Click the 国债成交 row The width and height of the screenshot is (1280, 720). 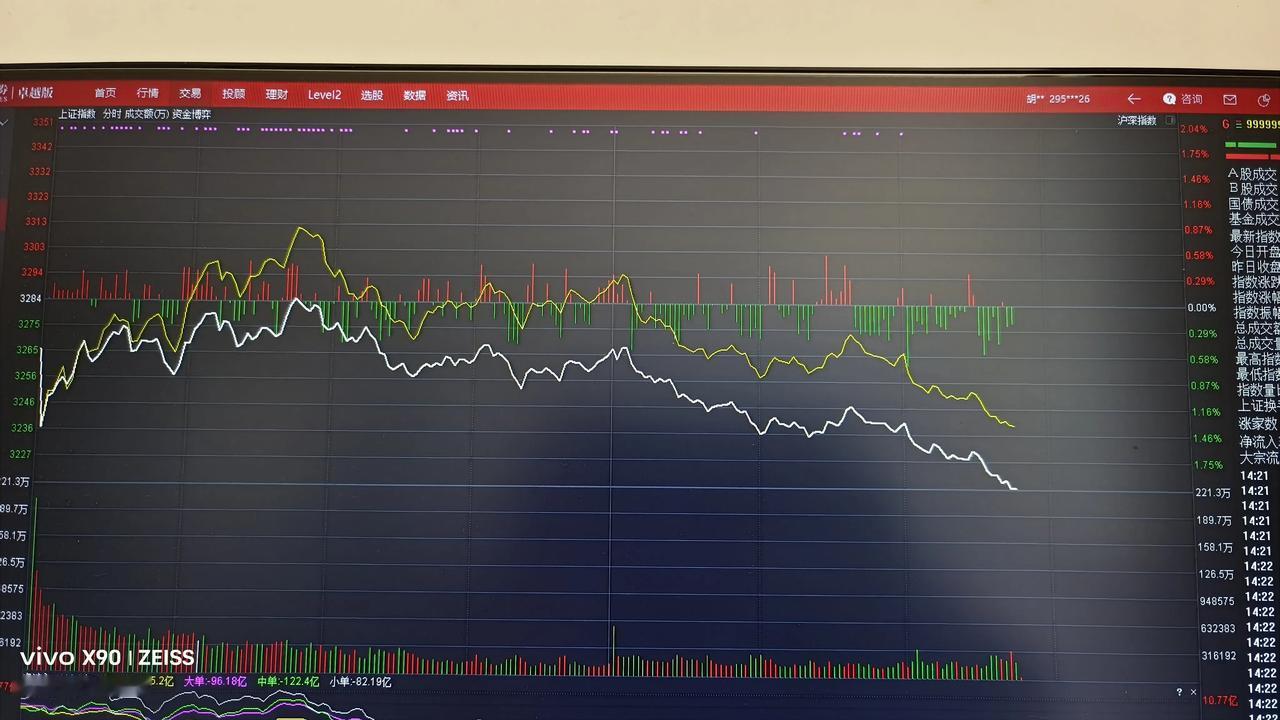1254,204
